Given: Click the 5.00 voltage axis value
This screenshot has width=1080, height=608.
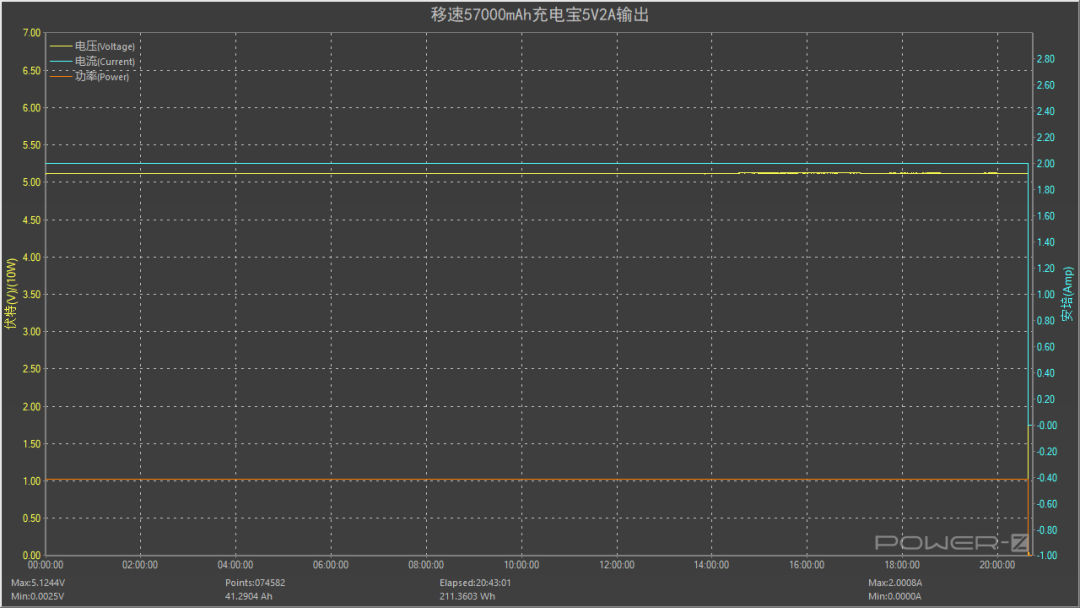Looking at the screenshot, I should (32, 182).
